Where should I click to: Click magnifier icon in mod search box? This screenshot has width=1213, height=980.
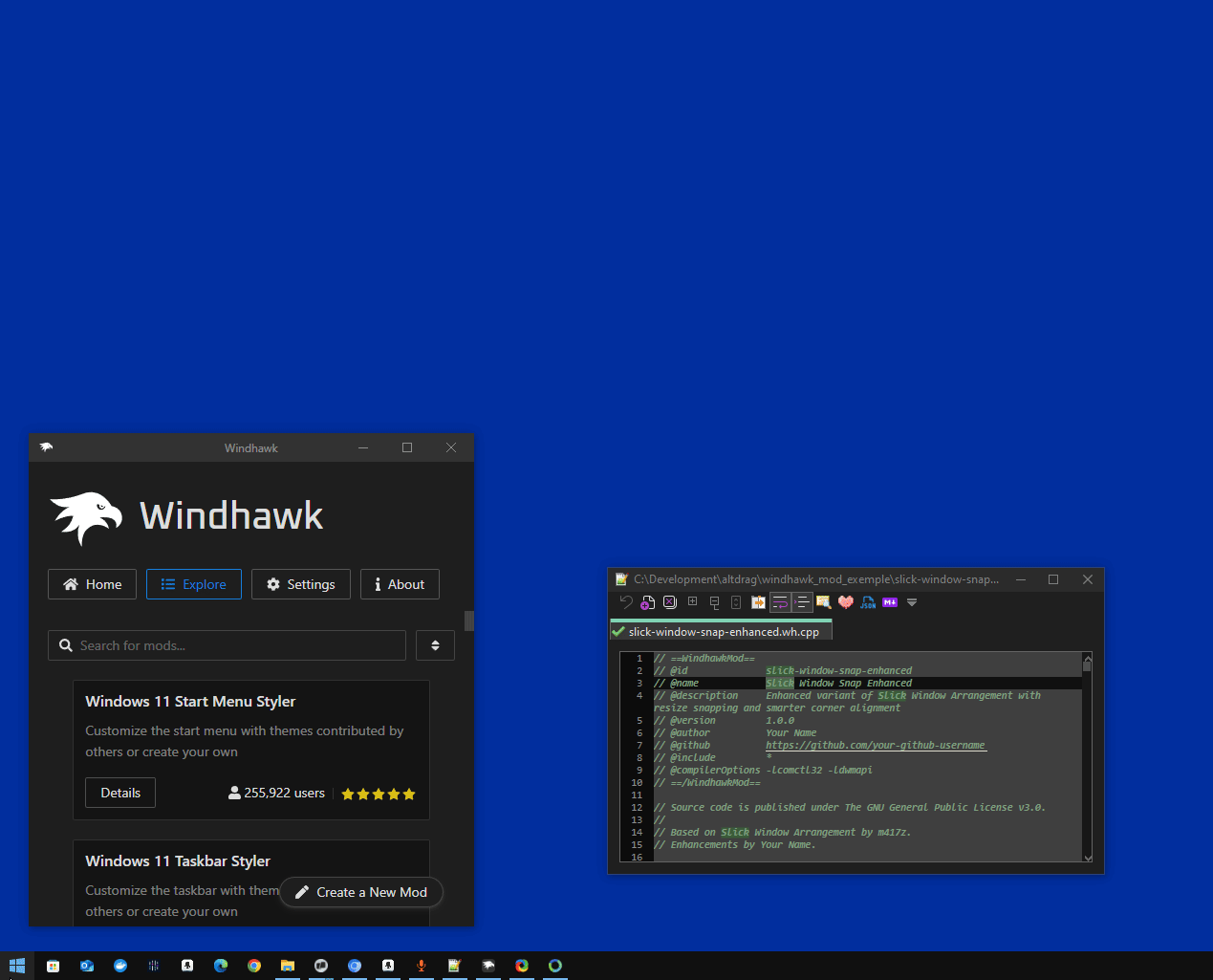pos(66,645)
